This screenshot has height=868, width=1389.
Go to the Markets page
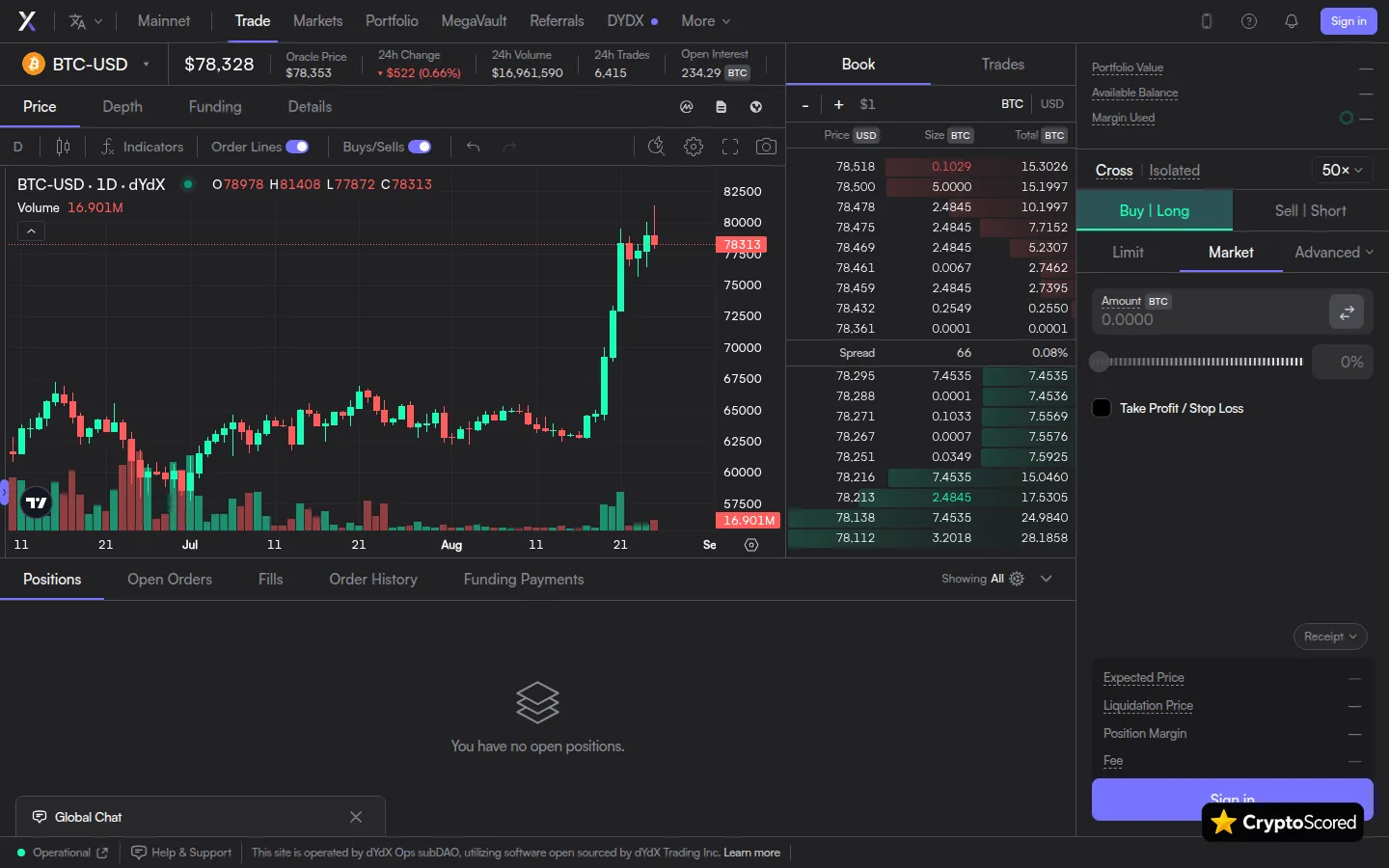(x=317, y=21)
